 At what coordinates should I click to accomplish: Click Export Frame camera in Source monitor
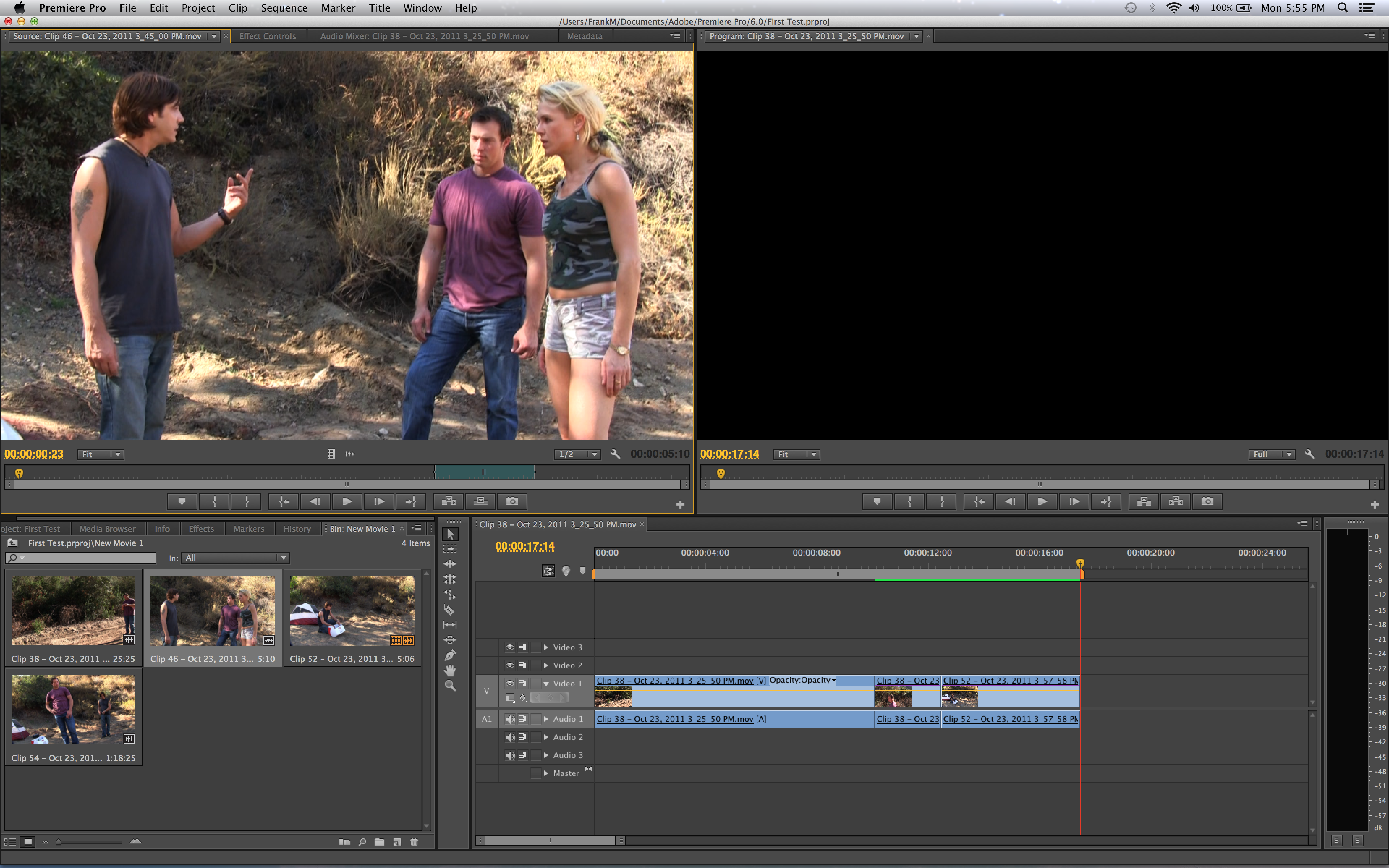point(512,501)
